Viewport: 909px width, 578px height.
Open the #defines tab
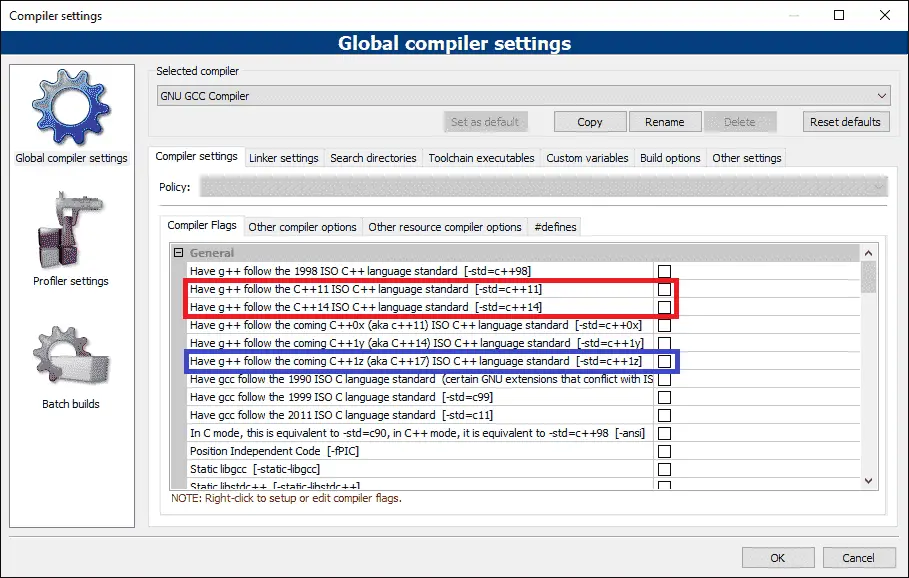555,227
